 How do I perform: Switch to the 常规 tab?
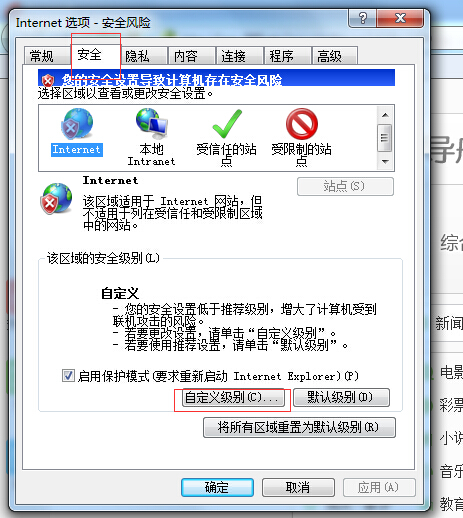coord(42,56)
